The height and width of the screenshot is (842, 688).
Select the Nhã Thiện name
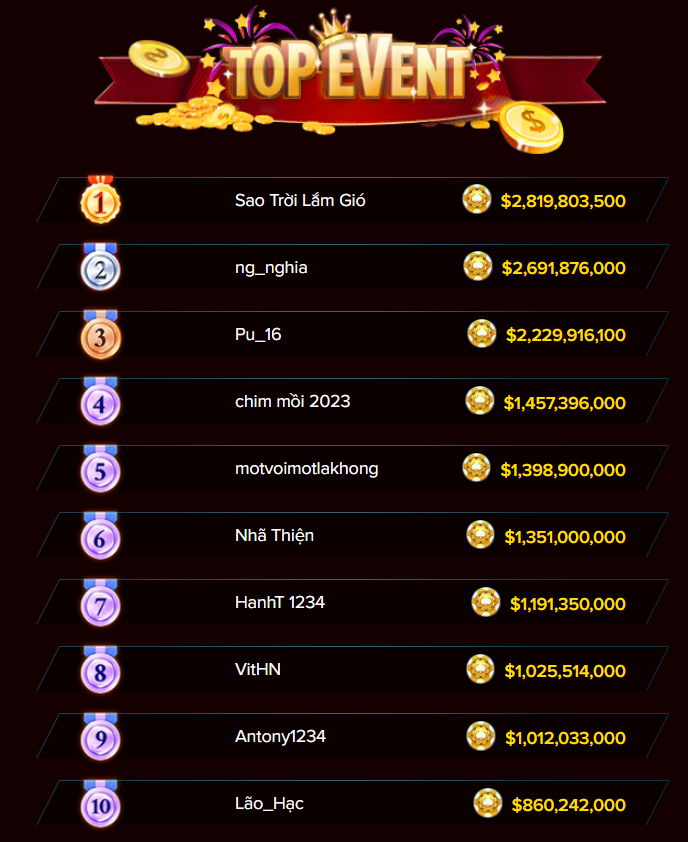pos(274,535)
